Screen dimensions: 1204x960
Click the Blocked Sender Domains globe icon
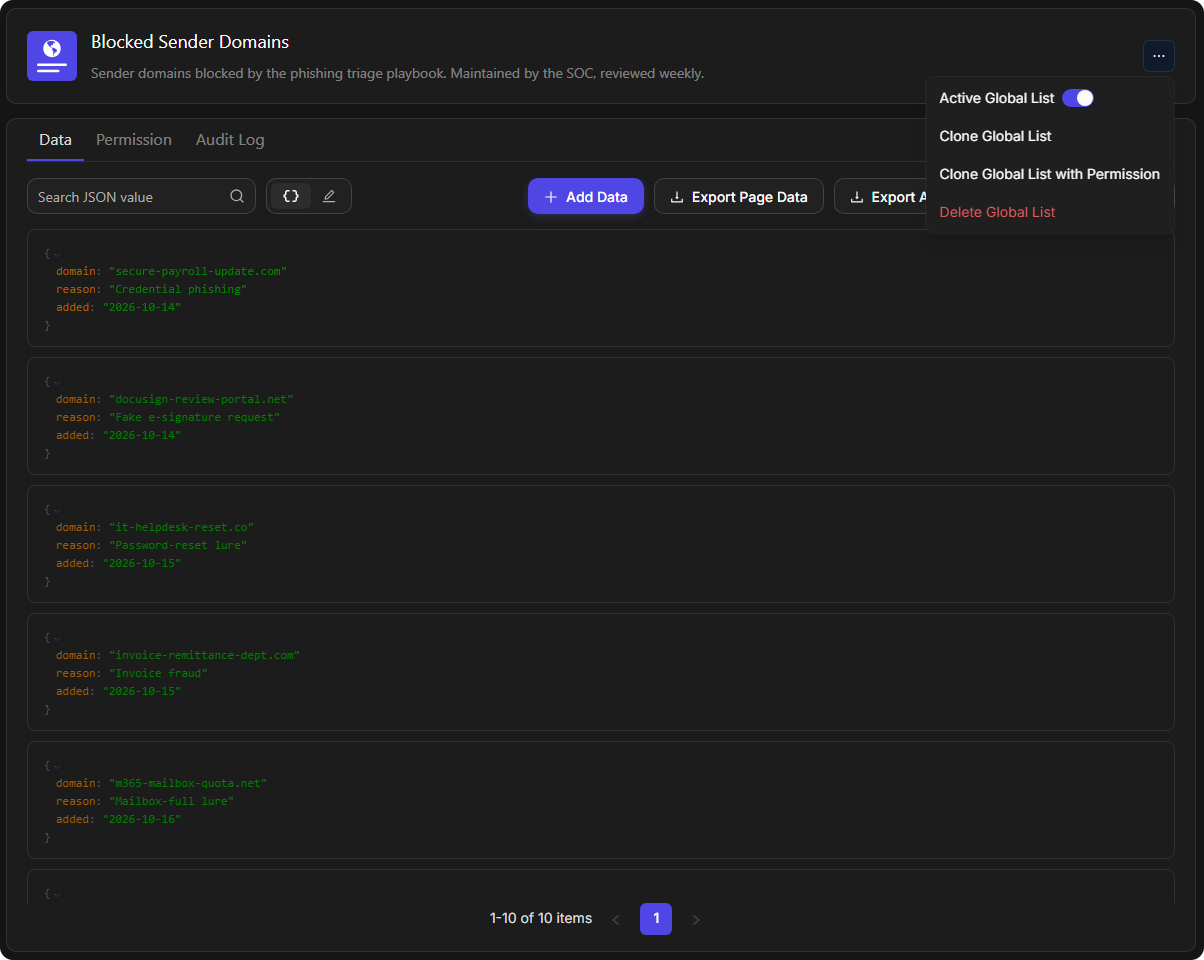click(x=52, y=56)
